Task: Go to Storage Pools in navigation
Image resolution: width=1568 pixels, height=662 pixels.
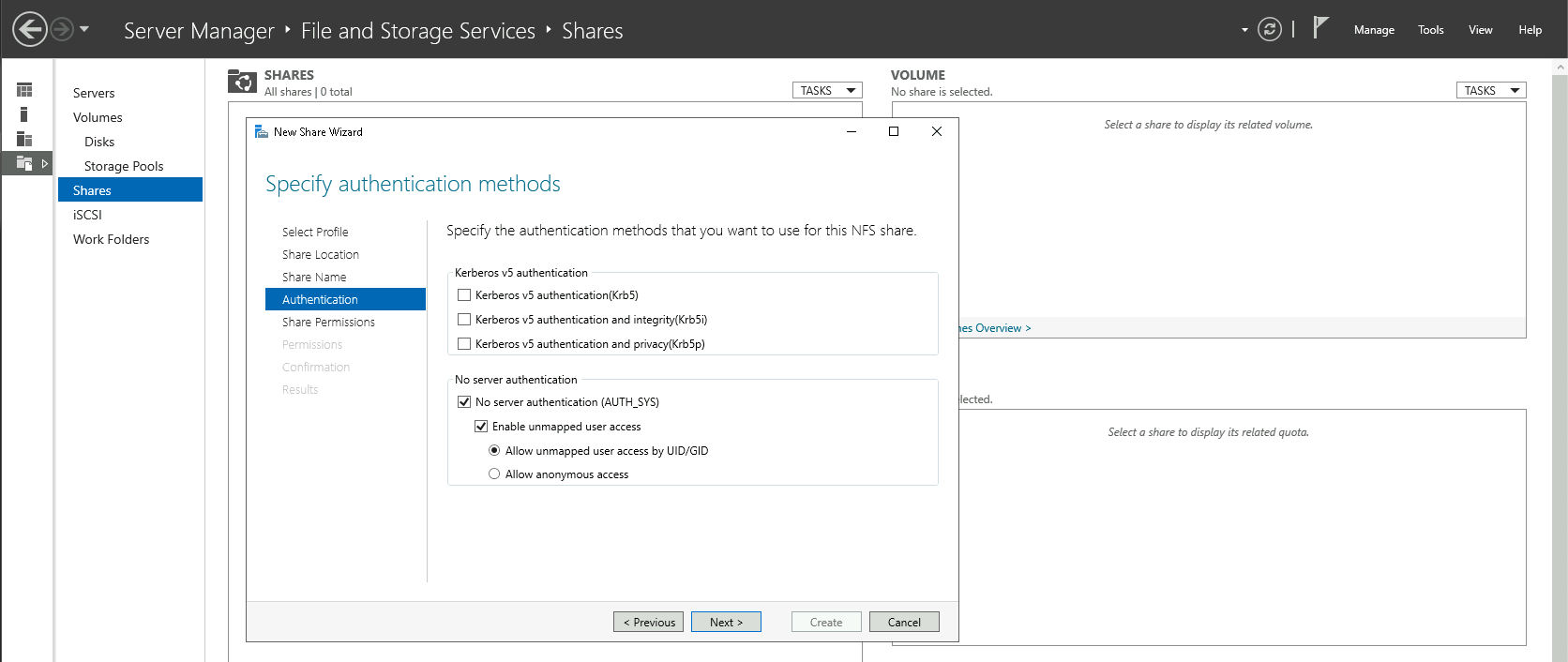Action: pos(124,166)
